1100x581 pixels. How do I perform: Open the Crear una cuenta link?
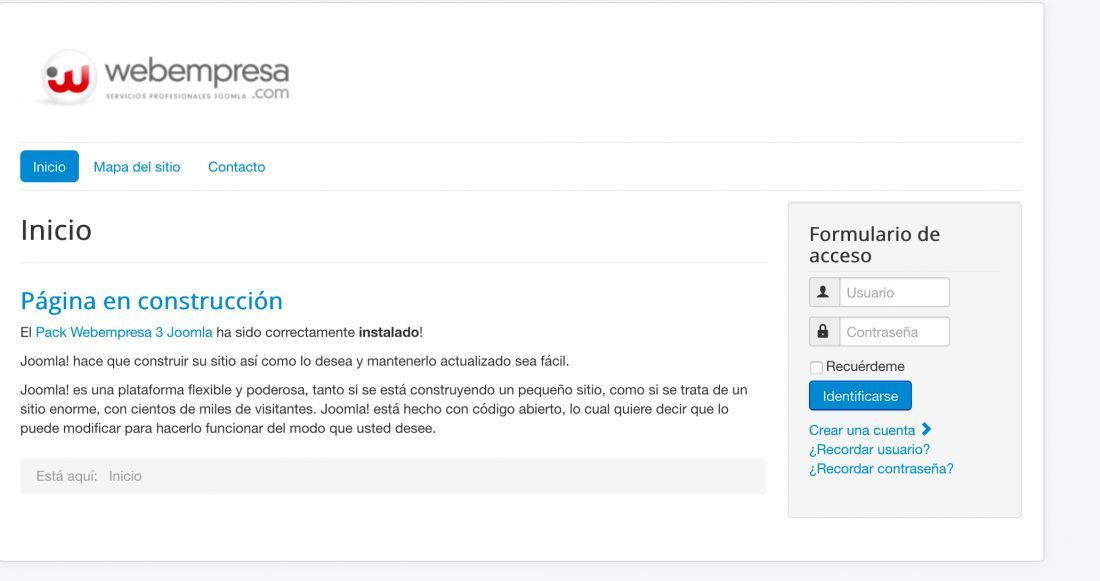click(861, 430)
